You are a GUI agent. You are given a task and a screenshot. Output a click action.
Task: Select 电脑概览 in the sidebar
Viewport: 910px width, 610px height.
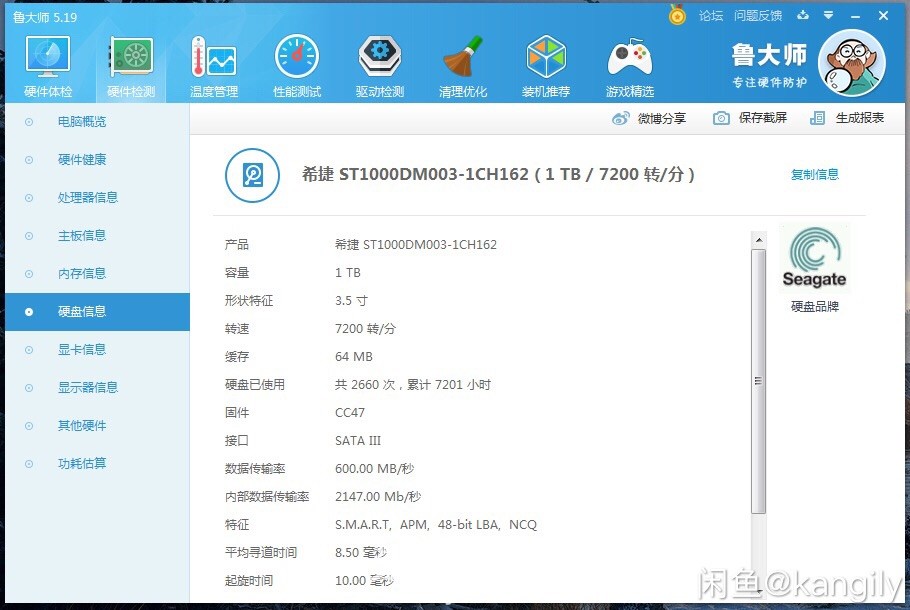click(x=82, y=121)
